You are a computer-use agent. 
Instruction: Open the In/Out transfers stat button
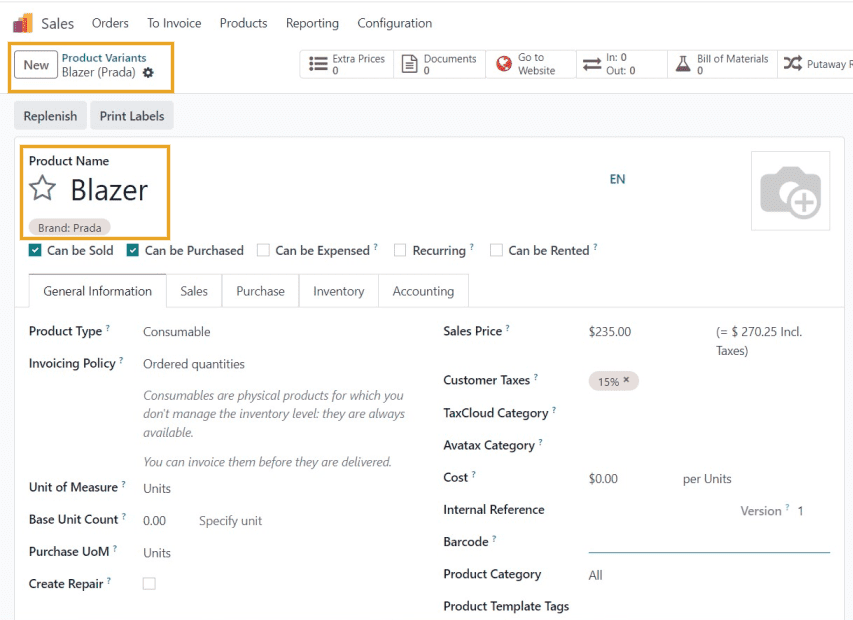(611, 65)
